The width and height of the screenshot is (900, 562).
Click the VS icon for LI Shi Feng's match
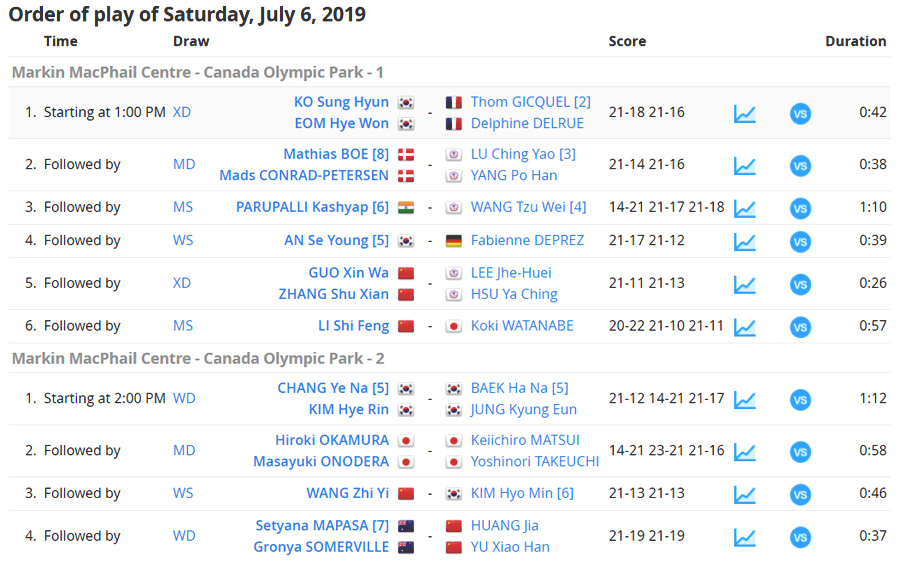[800, 327]
